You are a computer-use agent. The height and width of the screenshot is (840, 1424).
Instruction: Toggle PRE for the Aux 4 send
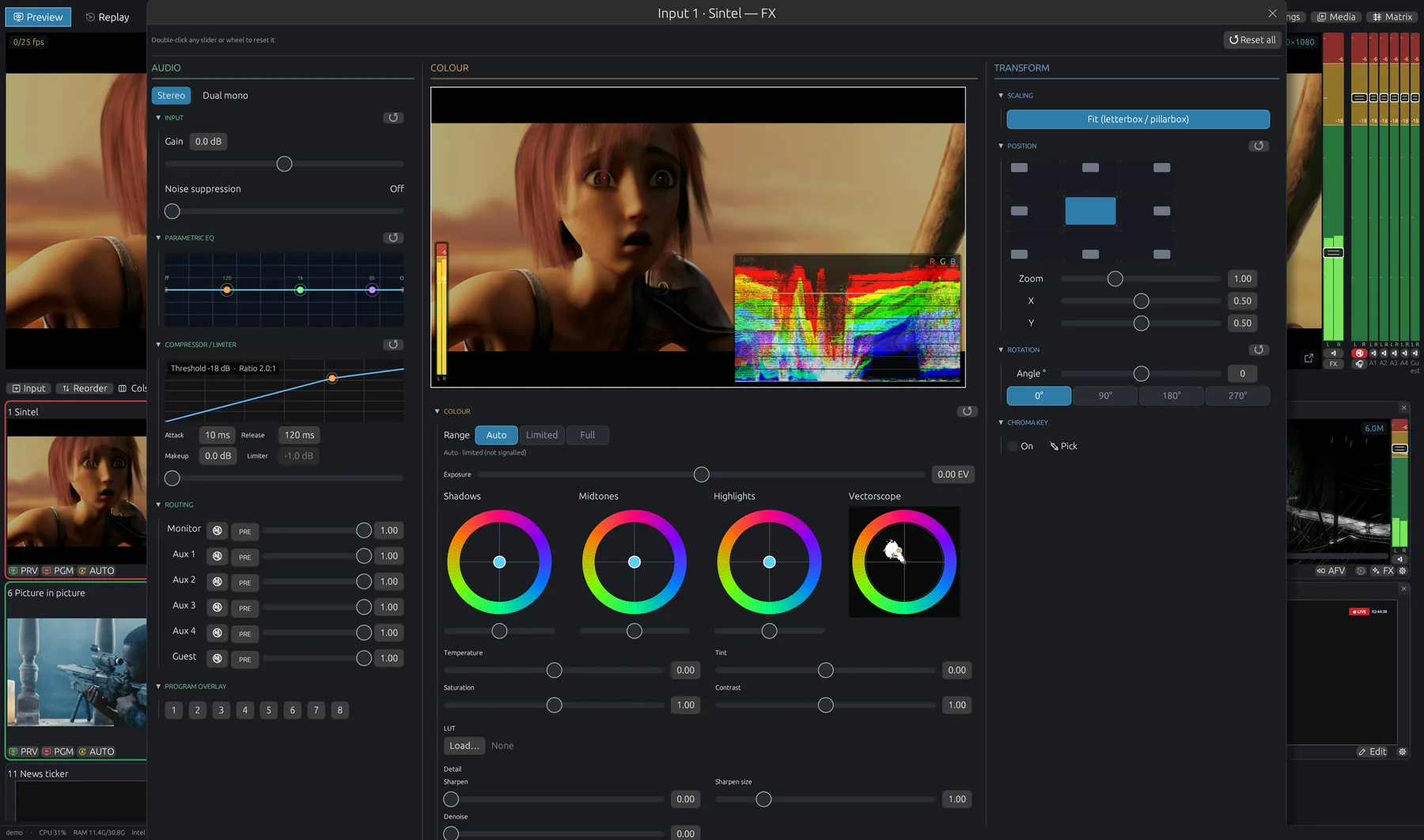point(245,634)
